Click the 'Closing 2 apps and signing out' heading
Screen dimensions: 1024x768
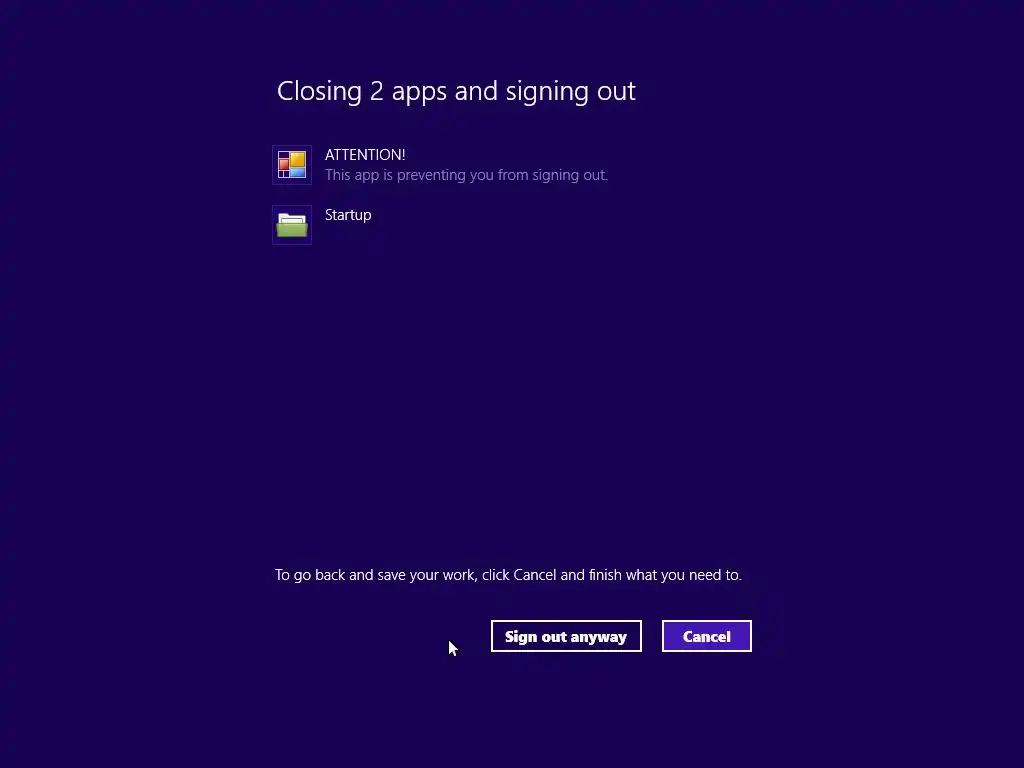tap(456, 91)
